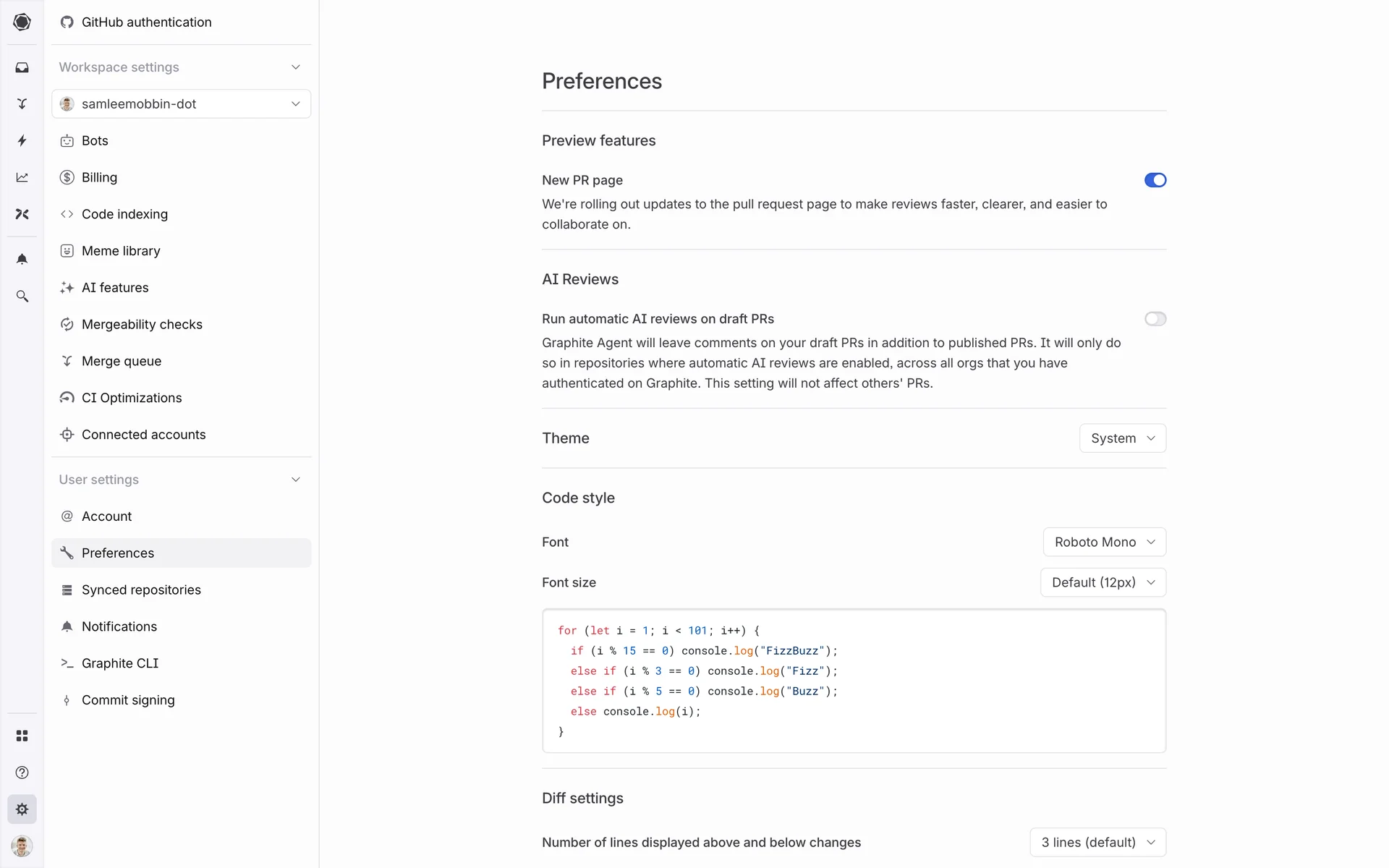Enable automatic AI reviews on draft PRs
Screen dimensions: 1389x868
[1155, 319]
